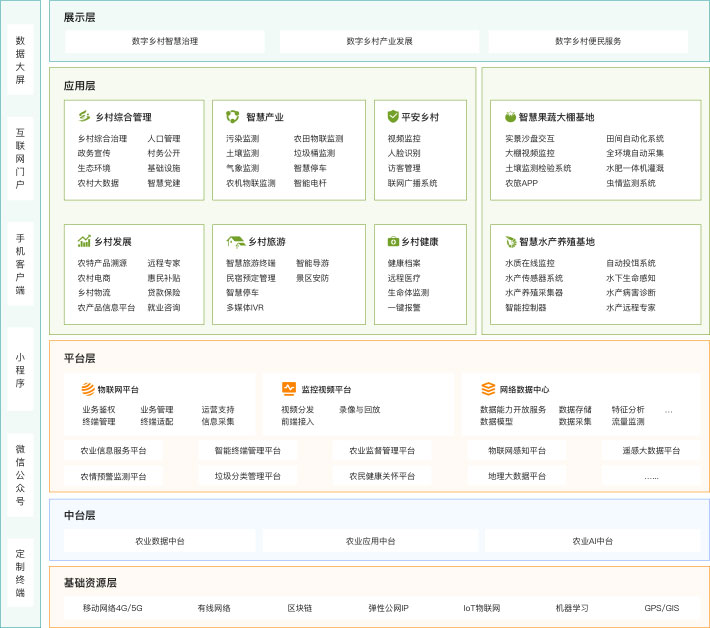The width and height of the screenshot is (710, 628).
Task: Click the 物联网平台 orange icon
Action: (x=88, y=389)
